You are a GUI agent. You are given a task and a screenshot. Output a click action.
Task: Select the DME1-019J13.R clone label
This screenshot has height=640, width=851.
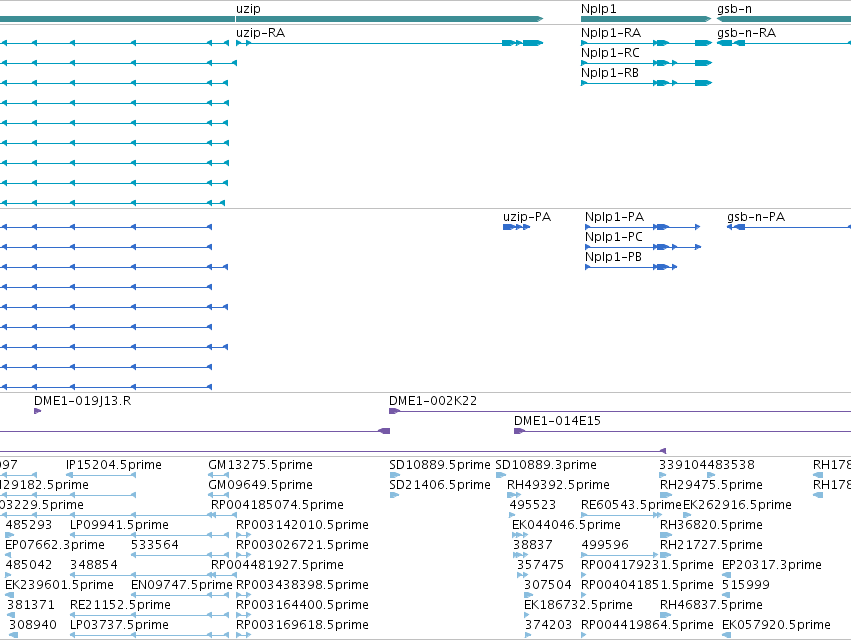pos(82,401)
